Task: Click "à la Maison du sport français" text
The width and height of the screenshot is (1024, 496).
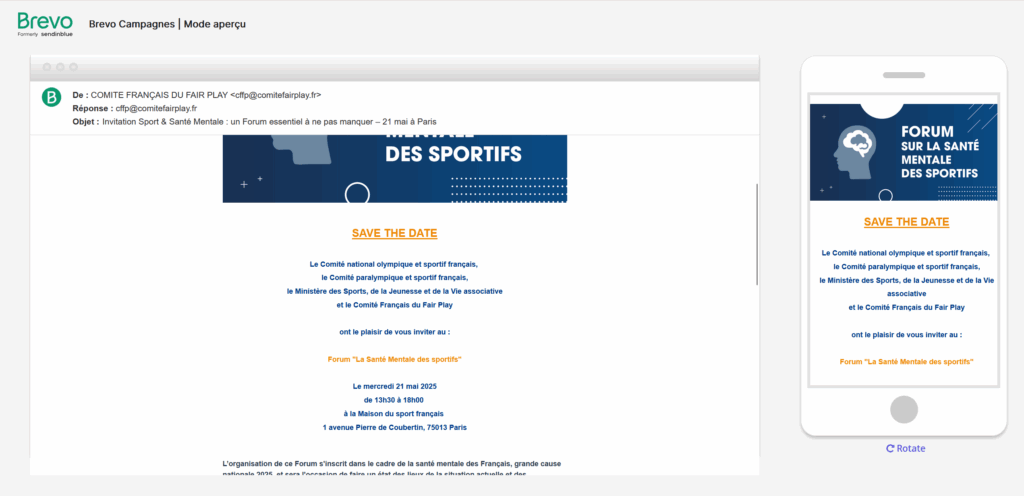Action: click(x=394, y=414)
